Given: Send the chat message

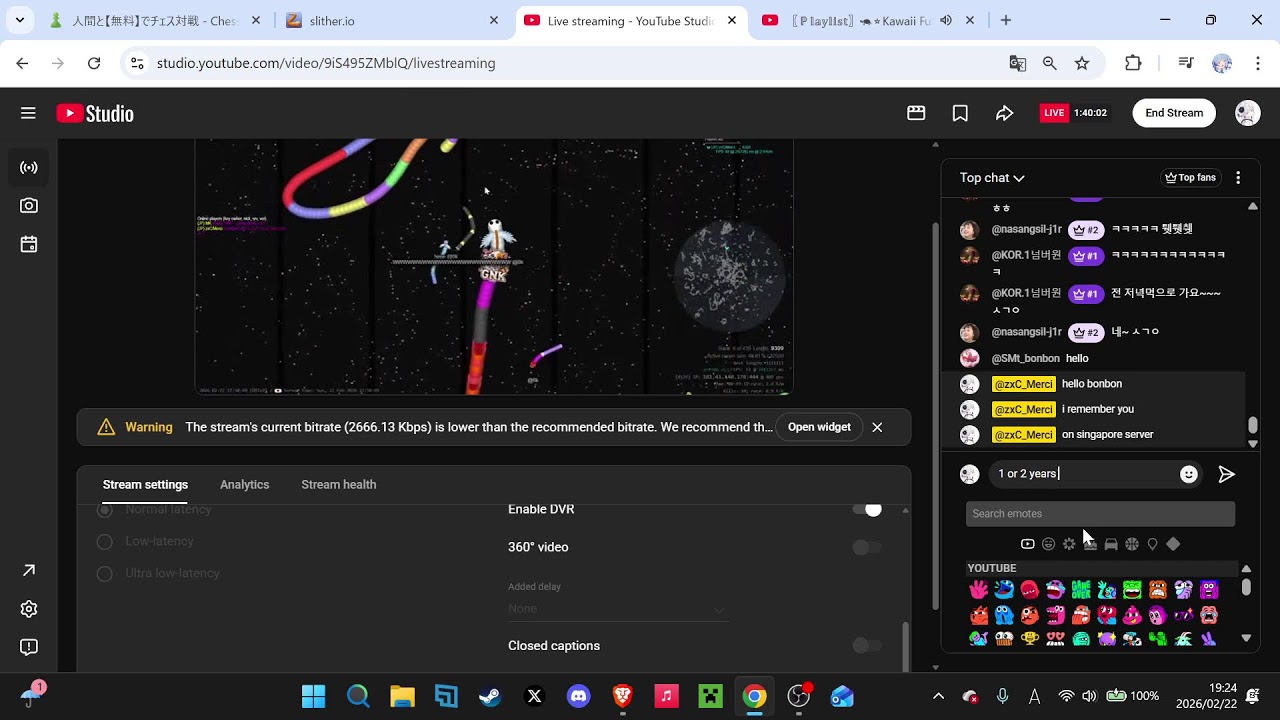Looking at the screenshot, I should point(1226,474).
